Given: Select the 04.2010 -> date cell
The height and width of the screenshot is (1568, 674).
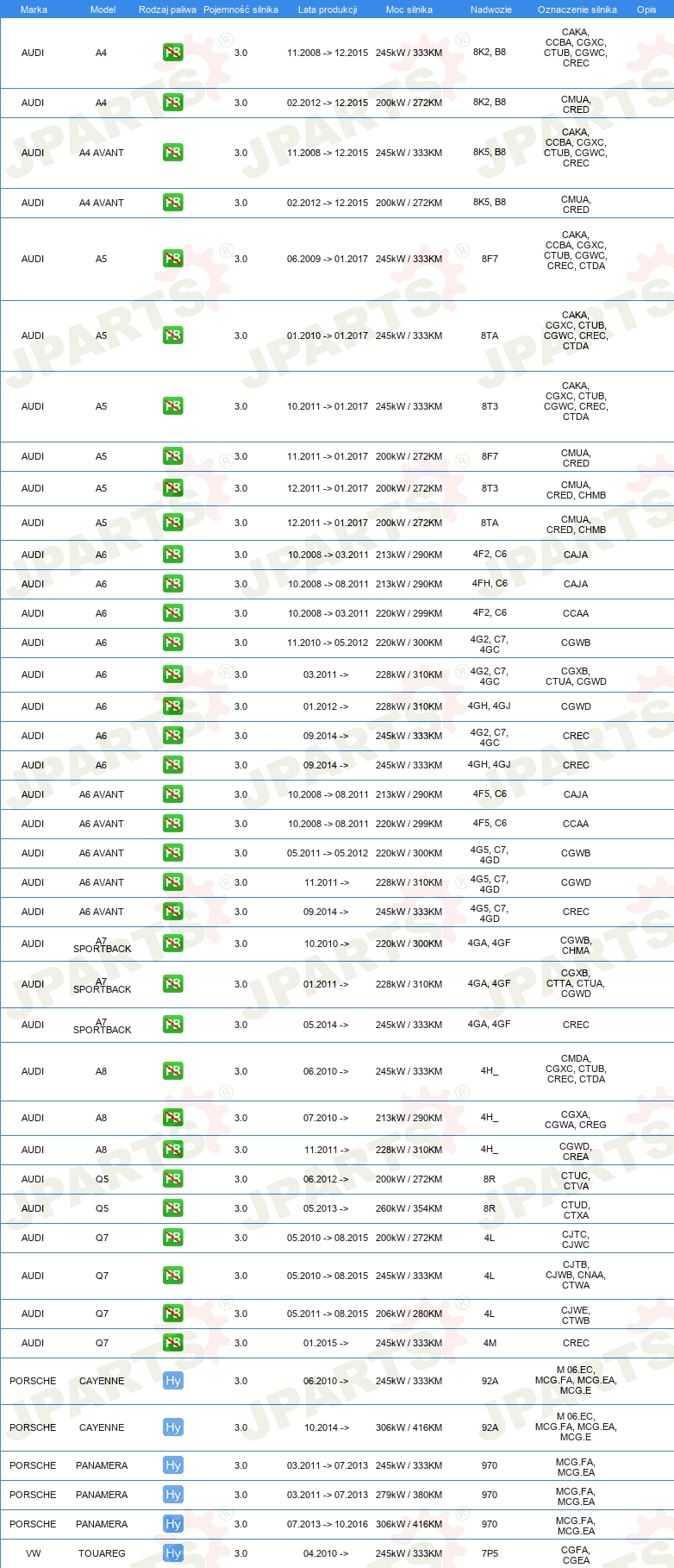Looking at the screenshot, I should (326, 1553).
